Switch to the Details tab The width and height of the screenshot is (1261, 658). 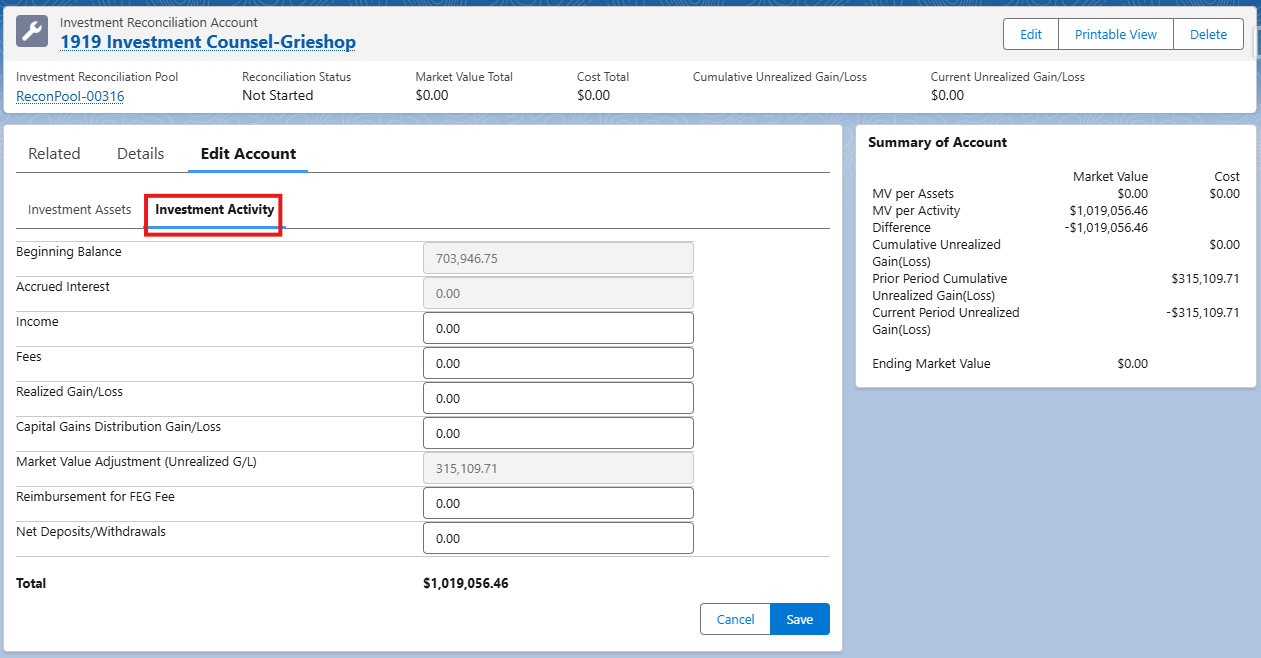[x=140, y=154]
